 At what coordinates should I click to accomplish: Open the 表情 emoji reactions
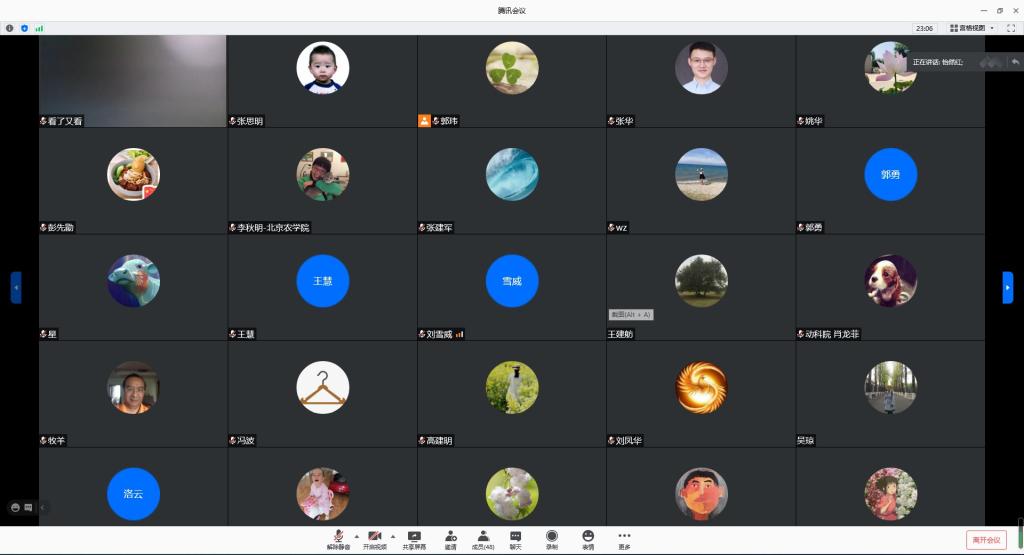tap(588, 538)
